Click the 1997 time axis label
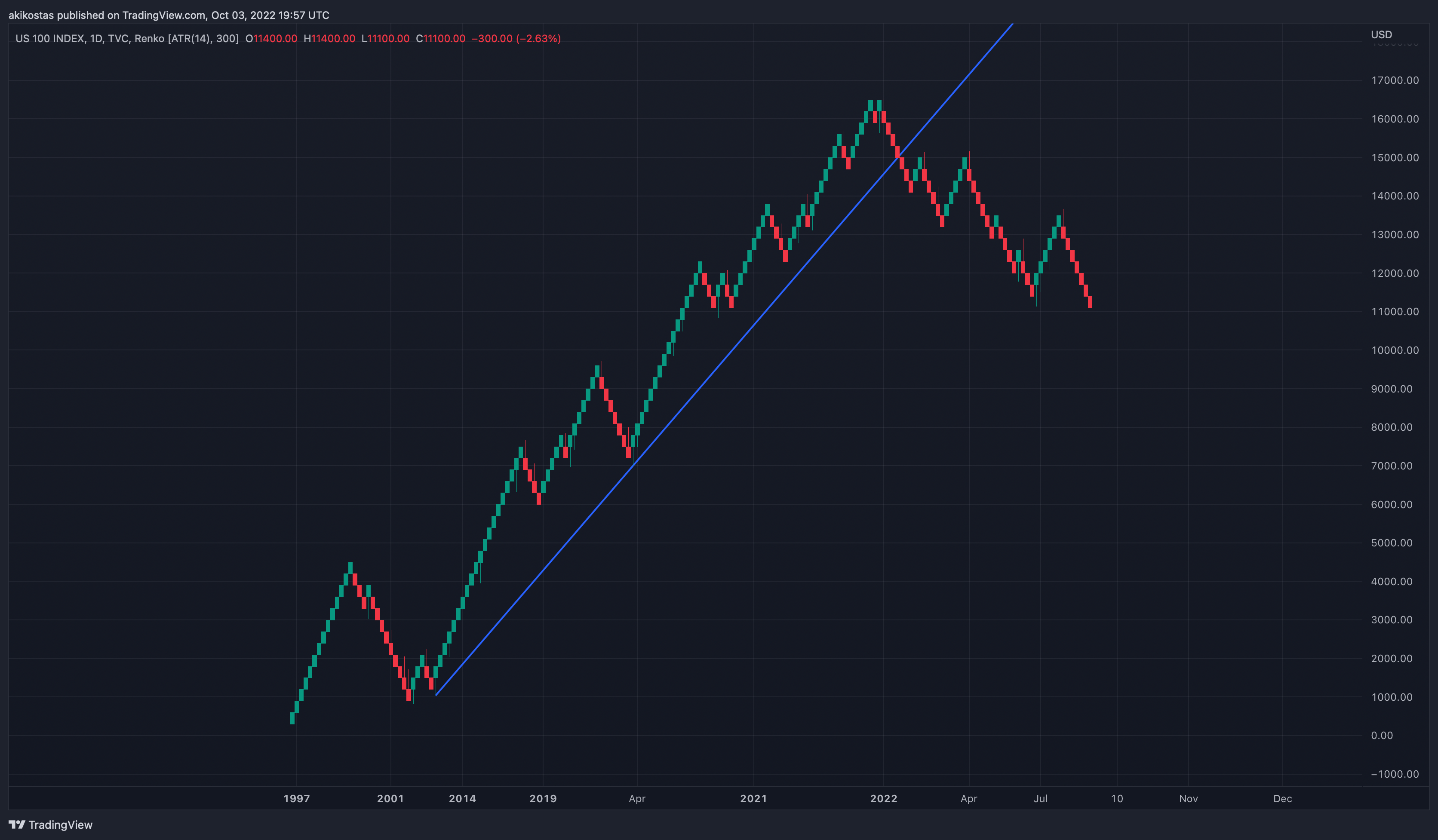The image size is (1438, 840). 297,798
